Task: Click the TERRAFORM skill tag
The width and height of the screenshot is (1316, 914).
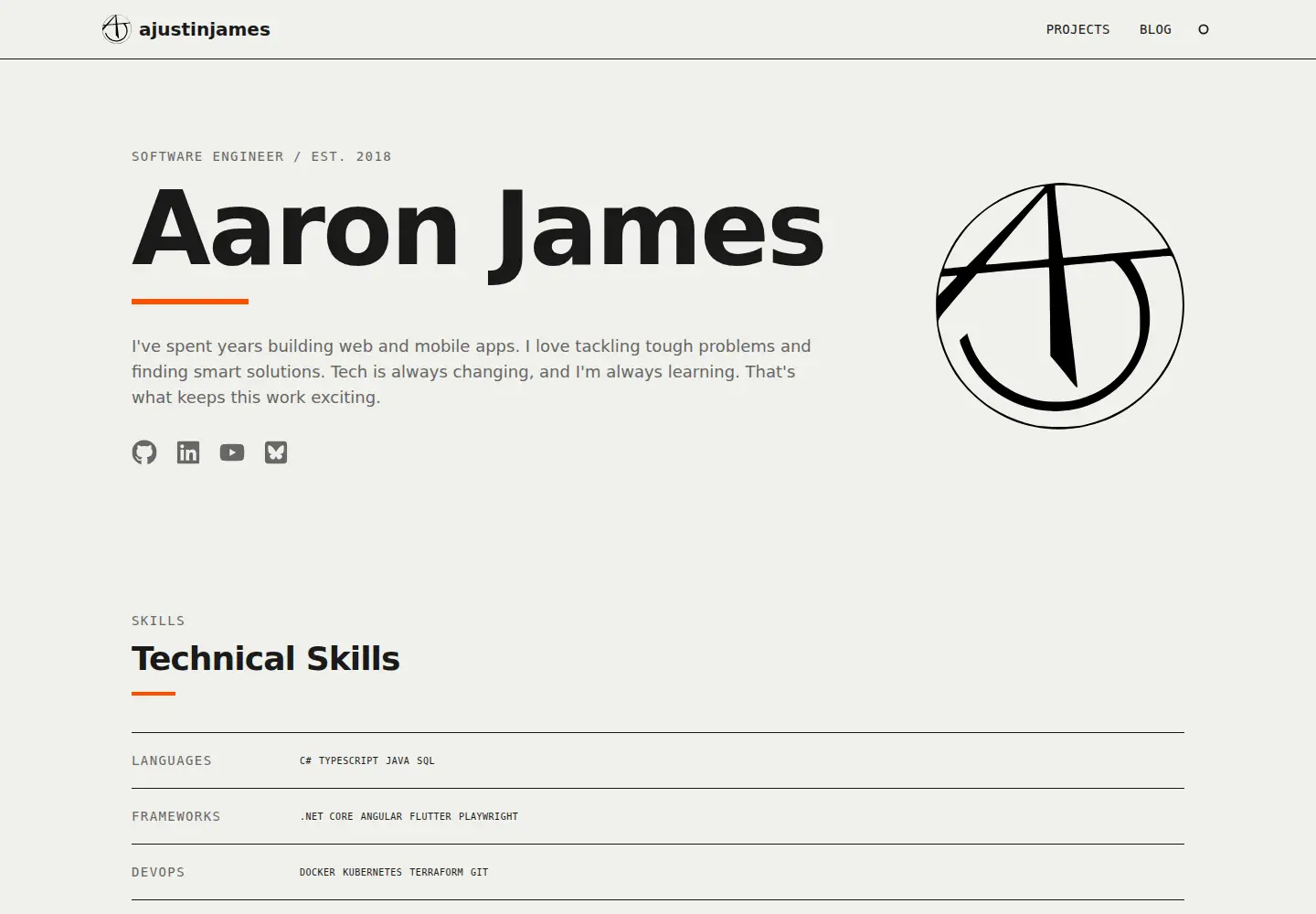Action: point(436,872)
